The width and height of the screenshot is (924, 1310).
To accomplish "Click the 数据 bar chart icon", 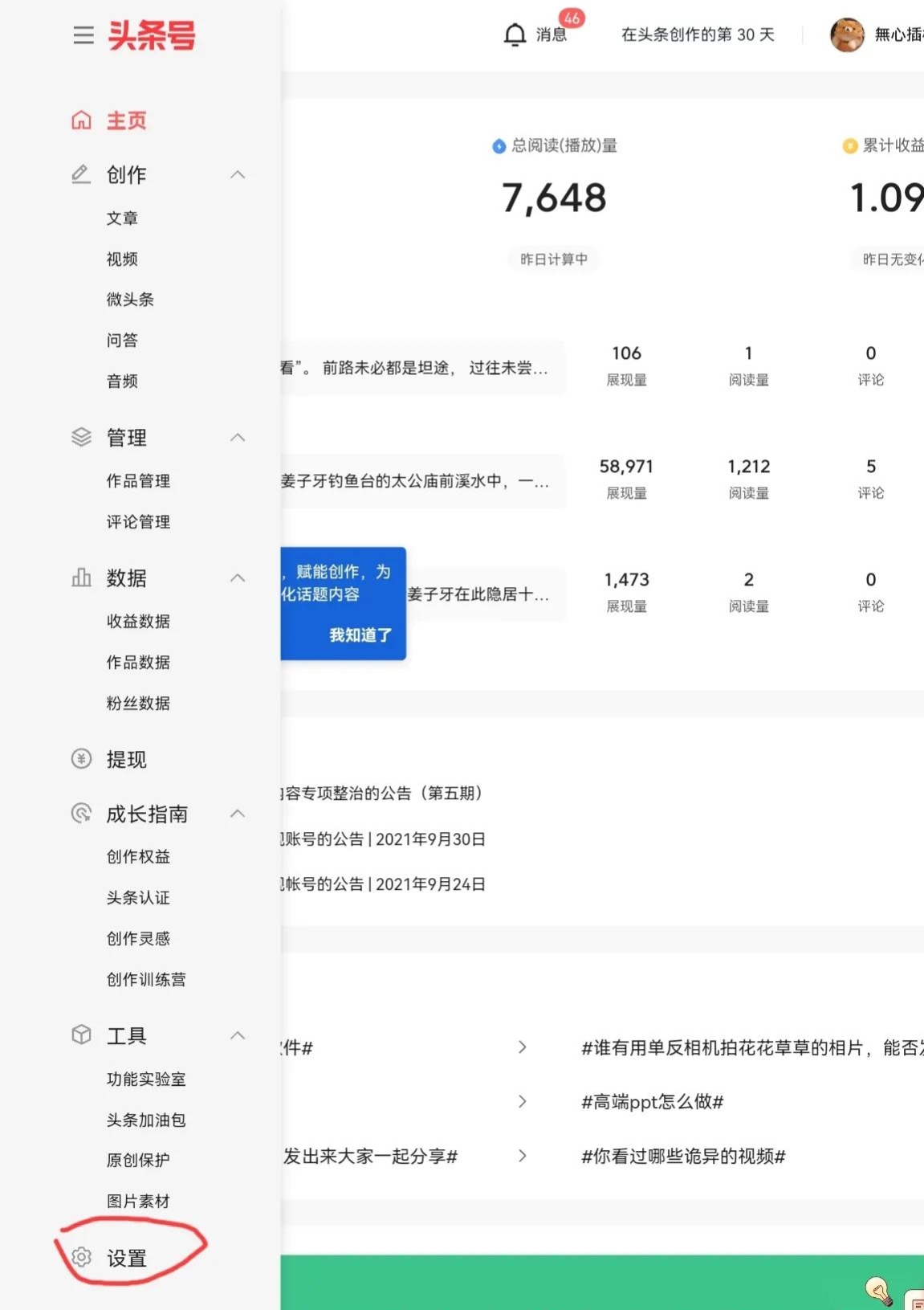I will tap(81, 577).
